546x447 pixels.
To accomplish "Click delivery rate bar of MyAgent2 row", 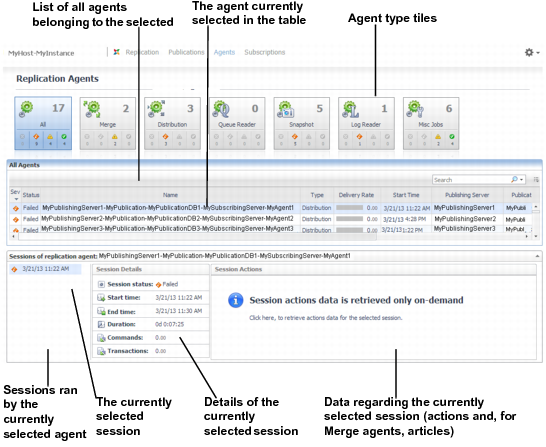I will point(349,219).
